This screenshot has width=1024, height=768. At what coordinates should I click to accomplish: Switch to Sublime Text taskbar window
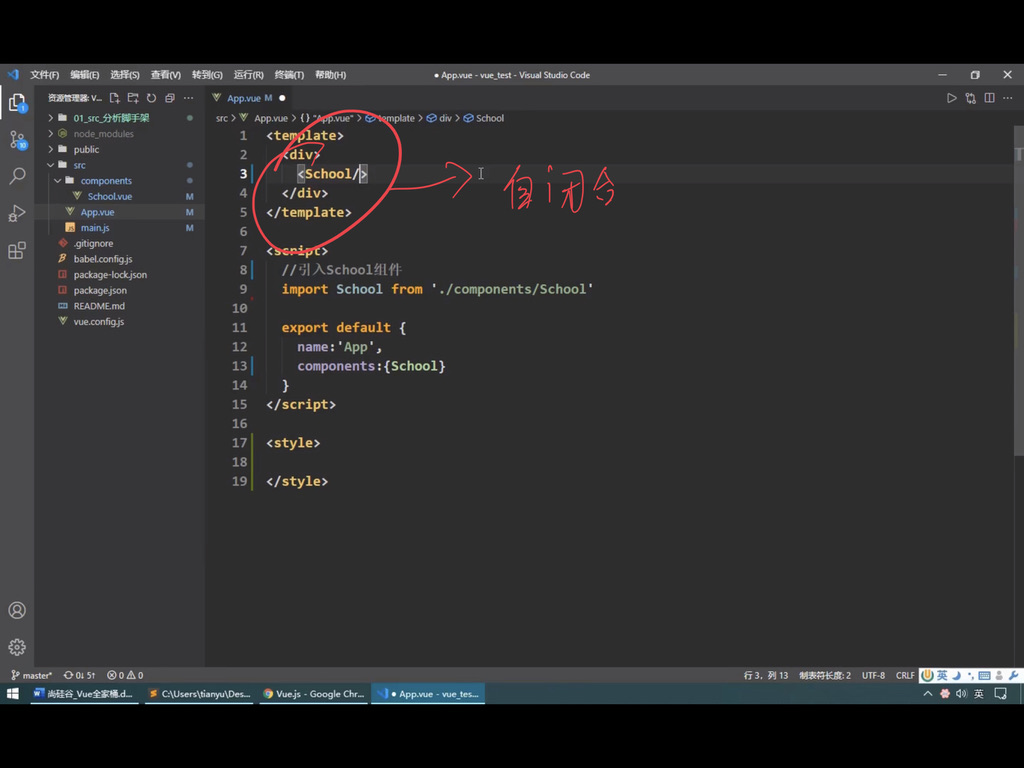200,694
